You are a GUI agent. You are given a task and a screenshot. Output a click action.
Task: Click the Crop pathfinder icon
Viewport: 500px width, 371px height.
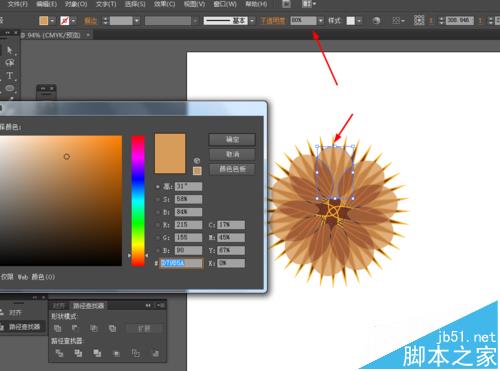pyautogui.click(x=116, y=353)
